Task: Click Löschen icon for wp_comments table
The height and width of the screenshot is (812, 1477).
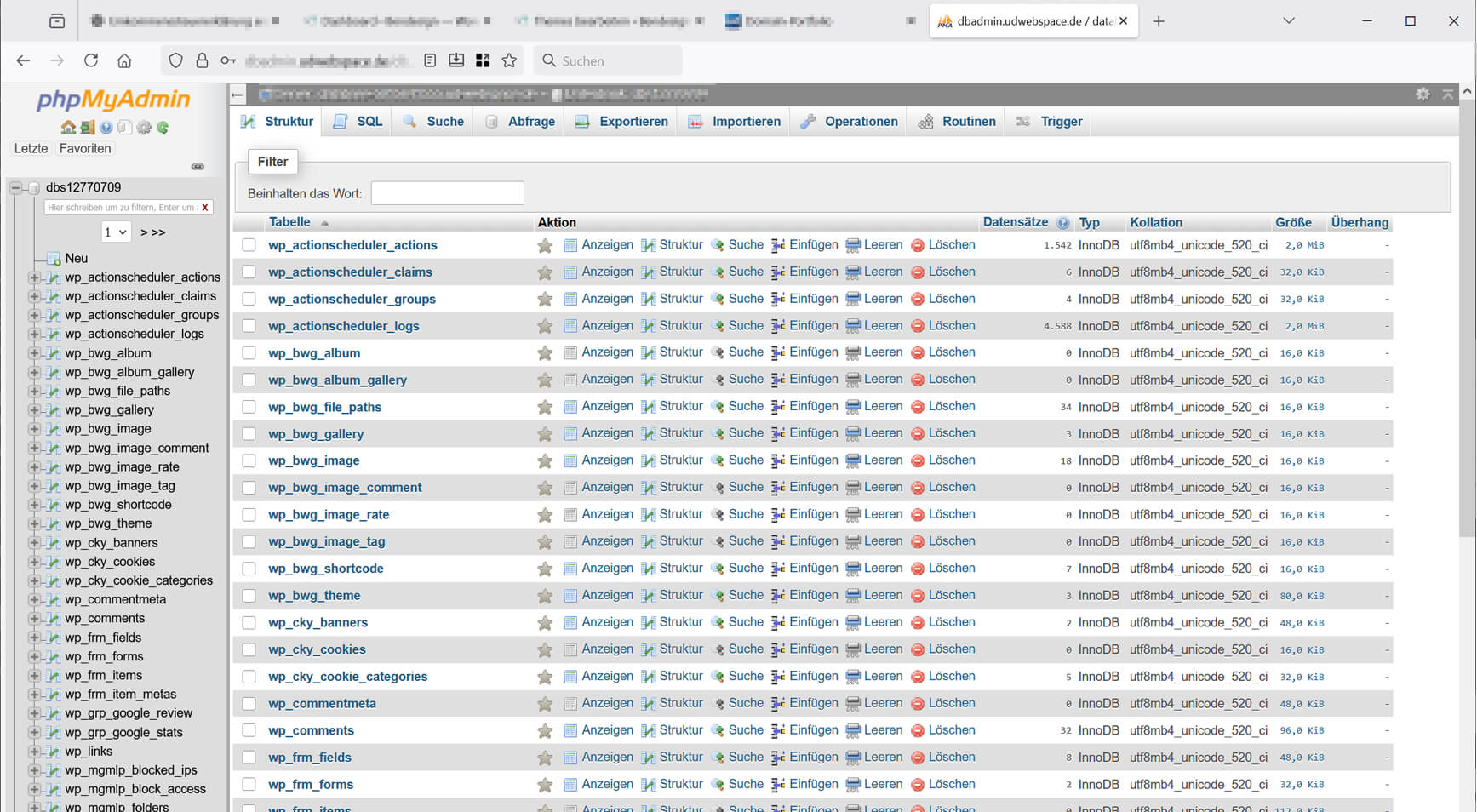Action: pos(918,731)
